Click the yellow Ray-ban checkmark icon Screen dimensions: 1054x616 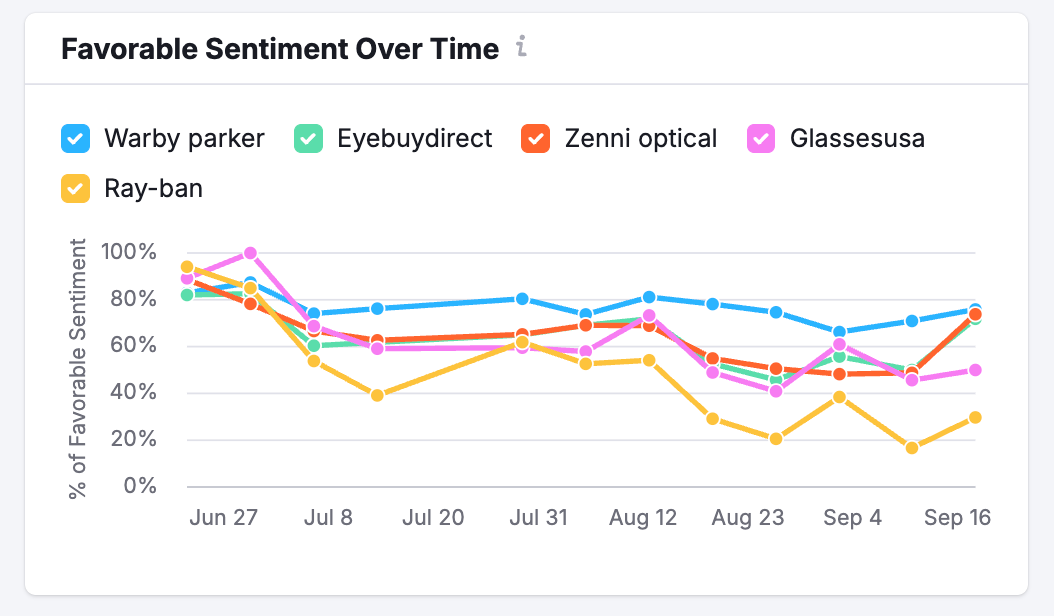coord(74,189)
